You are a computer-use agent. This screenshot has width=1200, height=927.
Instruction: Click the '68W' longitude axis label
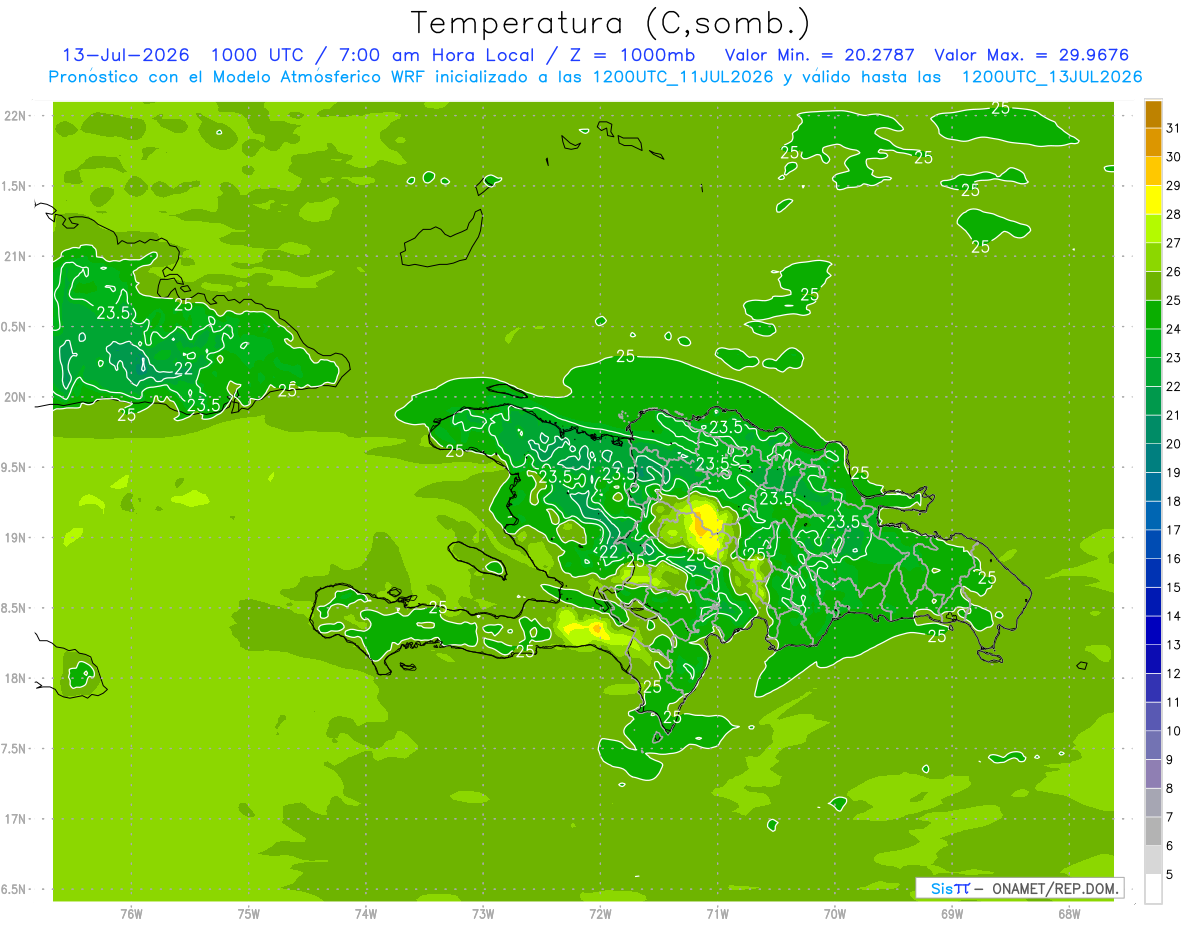(x=1069, y=913)
